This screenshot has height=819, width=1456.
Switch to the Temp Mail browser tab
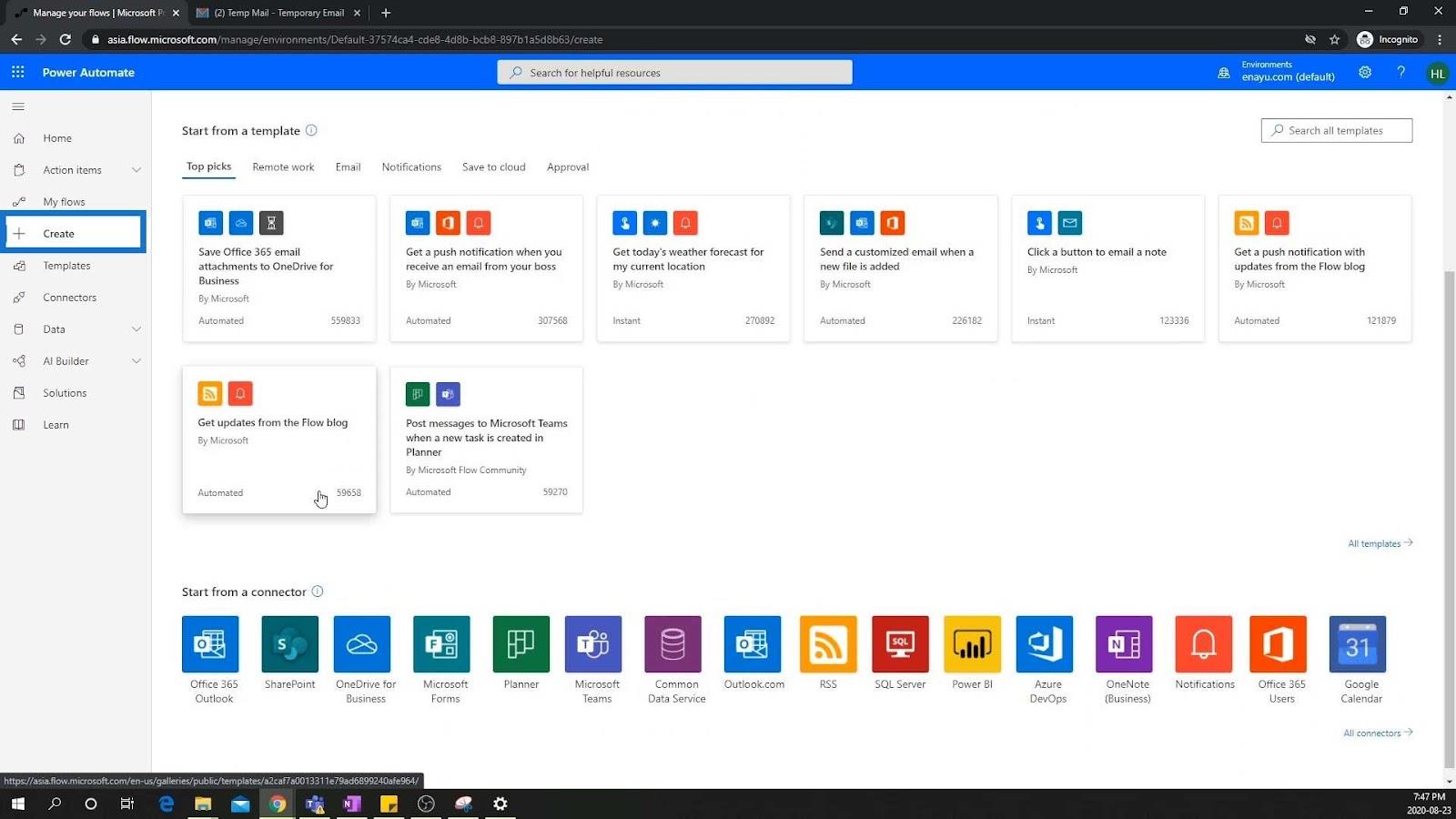[278, 13]
